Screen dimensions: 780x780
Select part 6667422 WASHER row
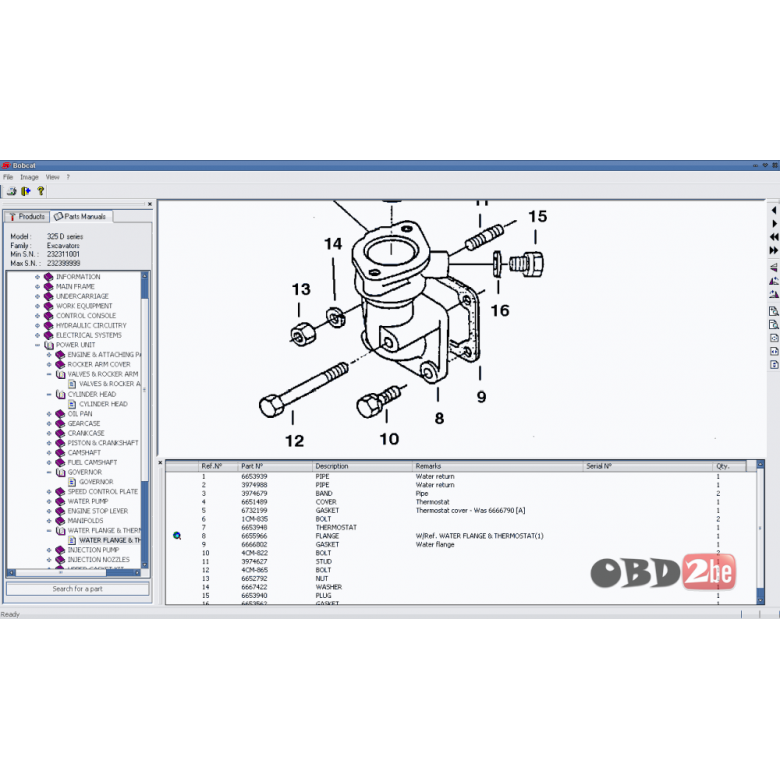(x=460, y=587)
